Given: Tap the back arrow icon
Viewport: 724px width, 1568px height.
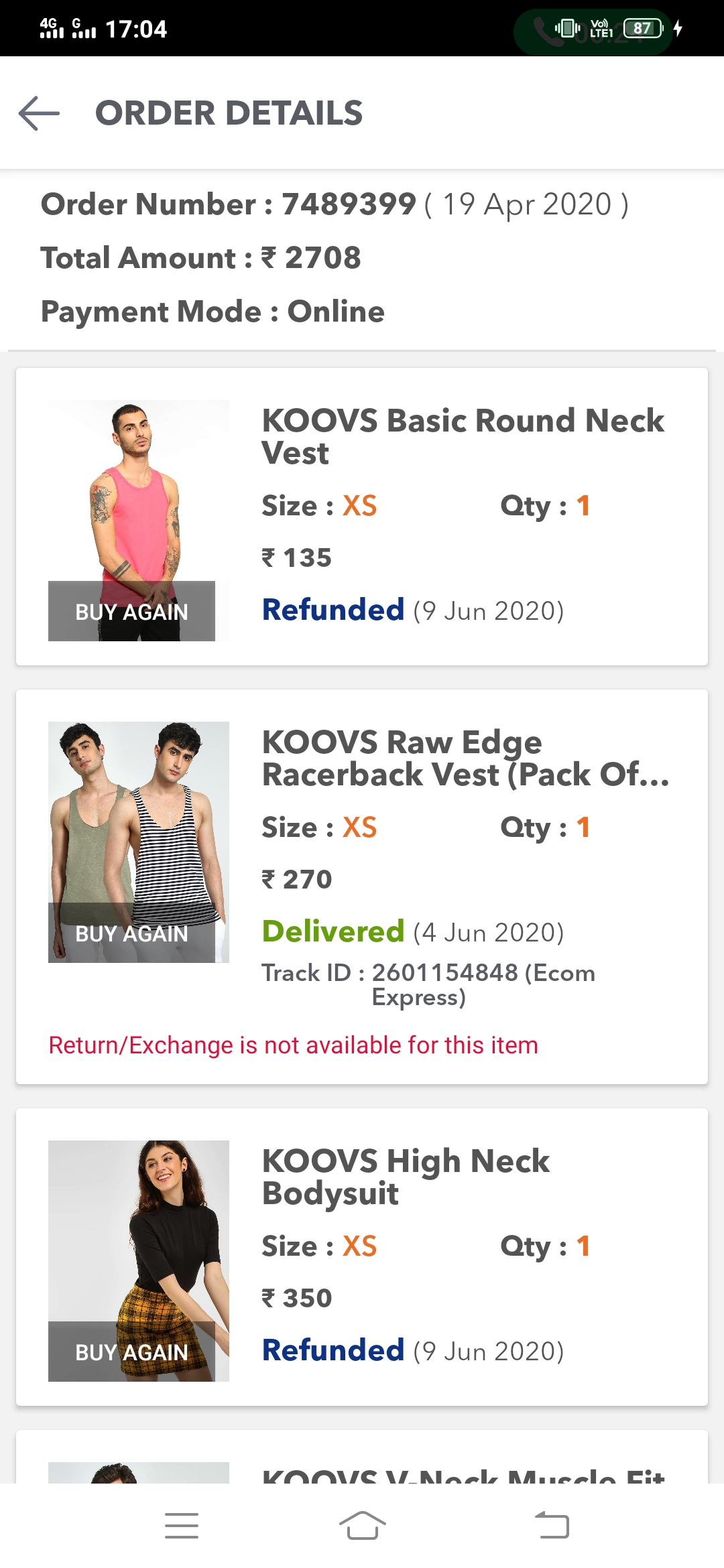Looking at the screenshot, I should pyautogui.click(x=39, y=113).
